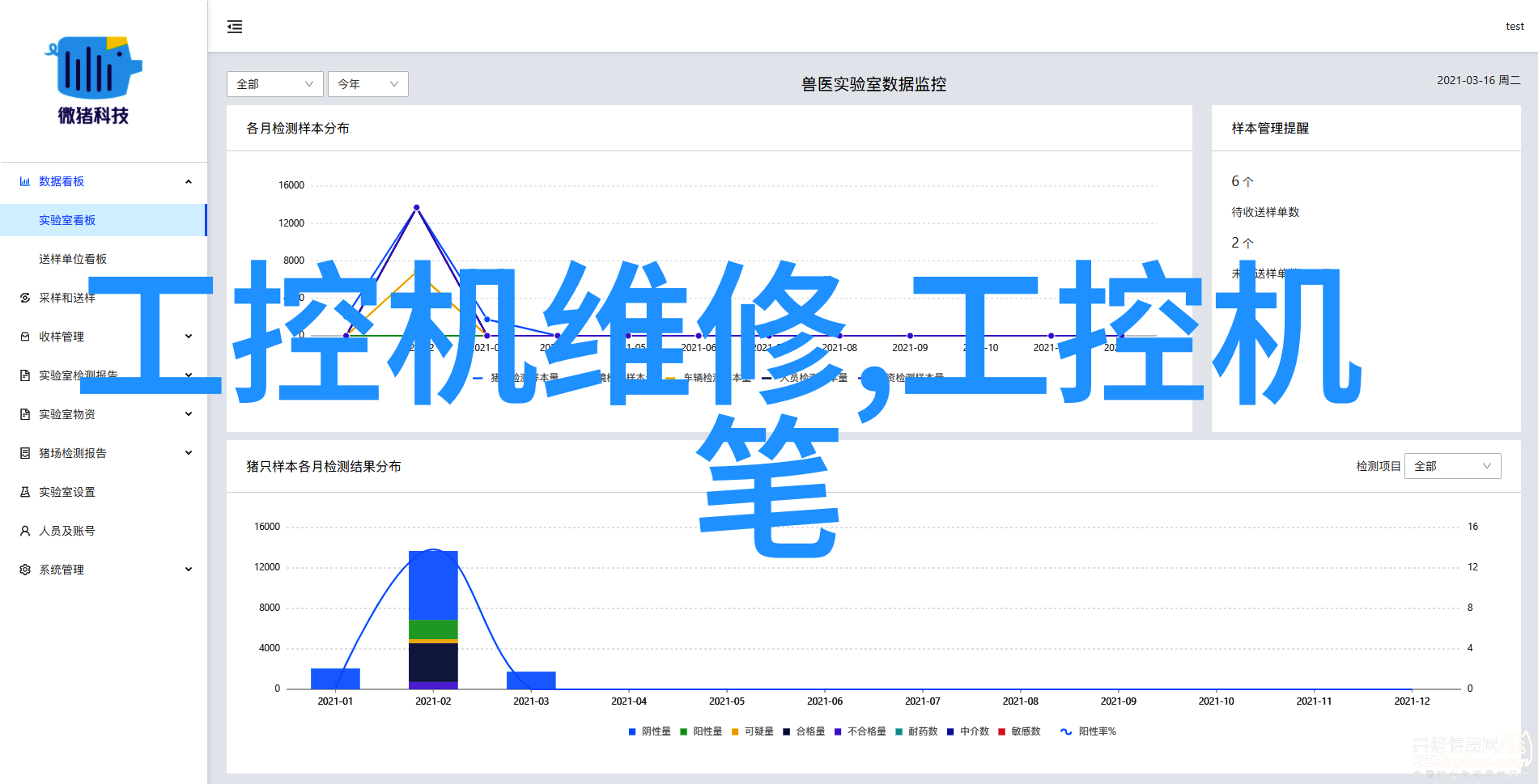Open the 检测项目 全部 dropdown
This screenshot has height=784, width=1538.
(x=1453, y=466)
